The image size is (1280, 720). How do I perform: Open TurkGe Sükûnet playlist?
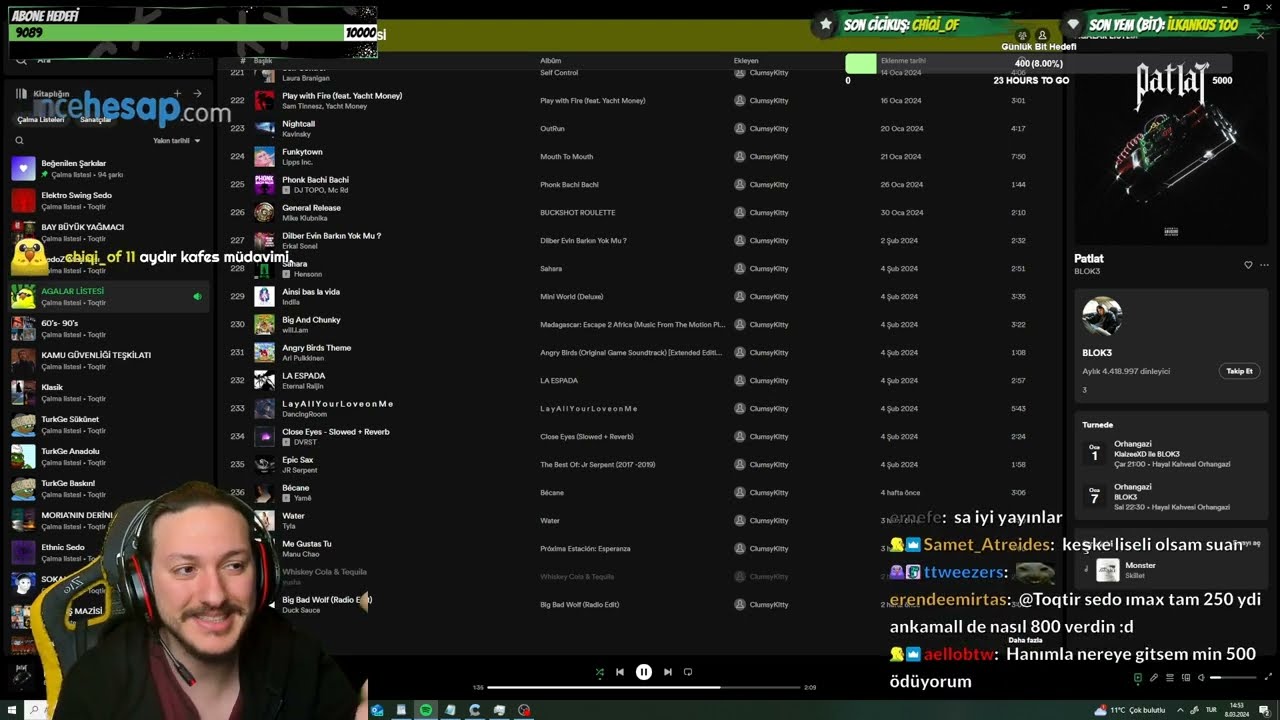pos(110,424)
